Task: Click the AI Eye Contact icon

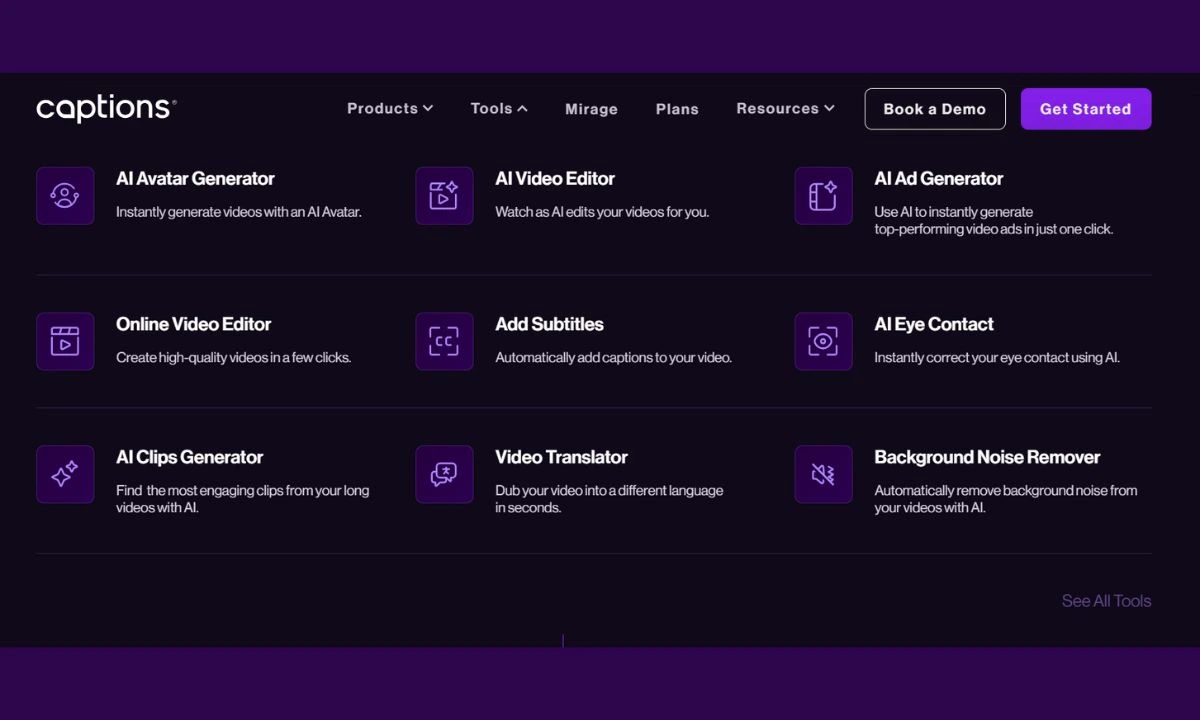Action: (823, 341)
